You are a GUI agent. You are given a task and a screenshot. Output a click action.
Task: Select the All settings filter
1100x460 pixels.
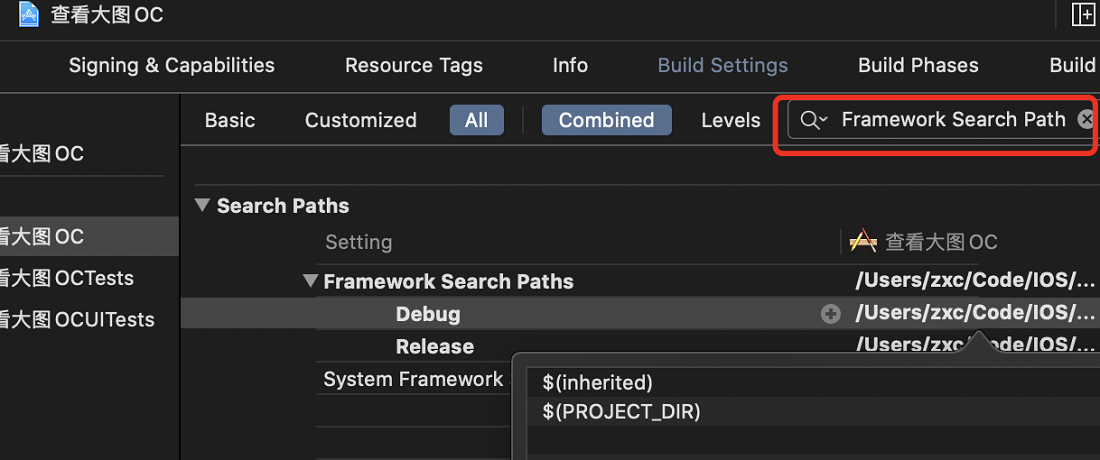point(476,120)
